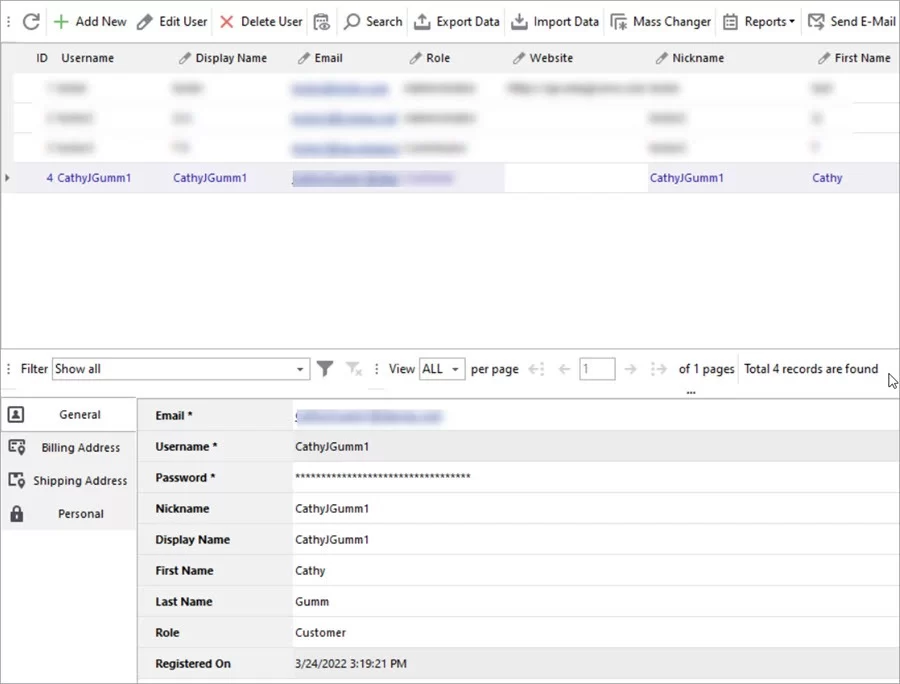Click inside the page number input field
Image resolution: width=900 pixels, height=684 pixels.
597,368
